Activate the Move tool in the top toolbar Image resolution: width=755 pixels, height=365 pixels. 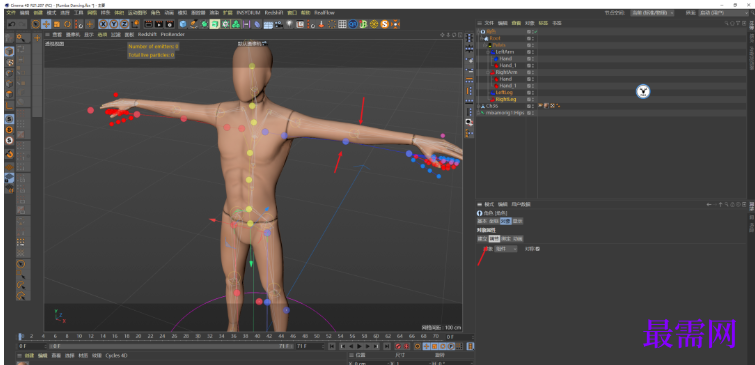(46, 24)
